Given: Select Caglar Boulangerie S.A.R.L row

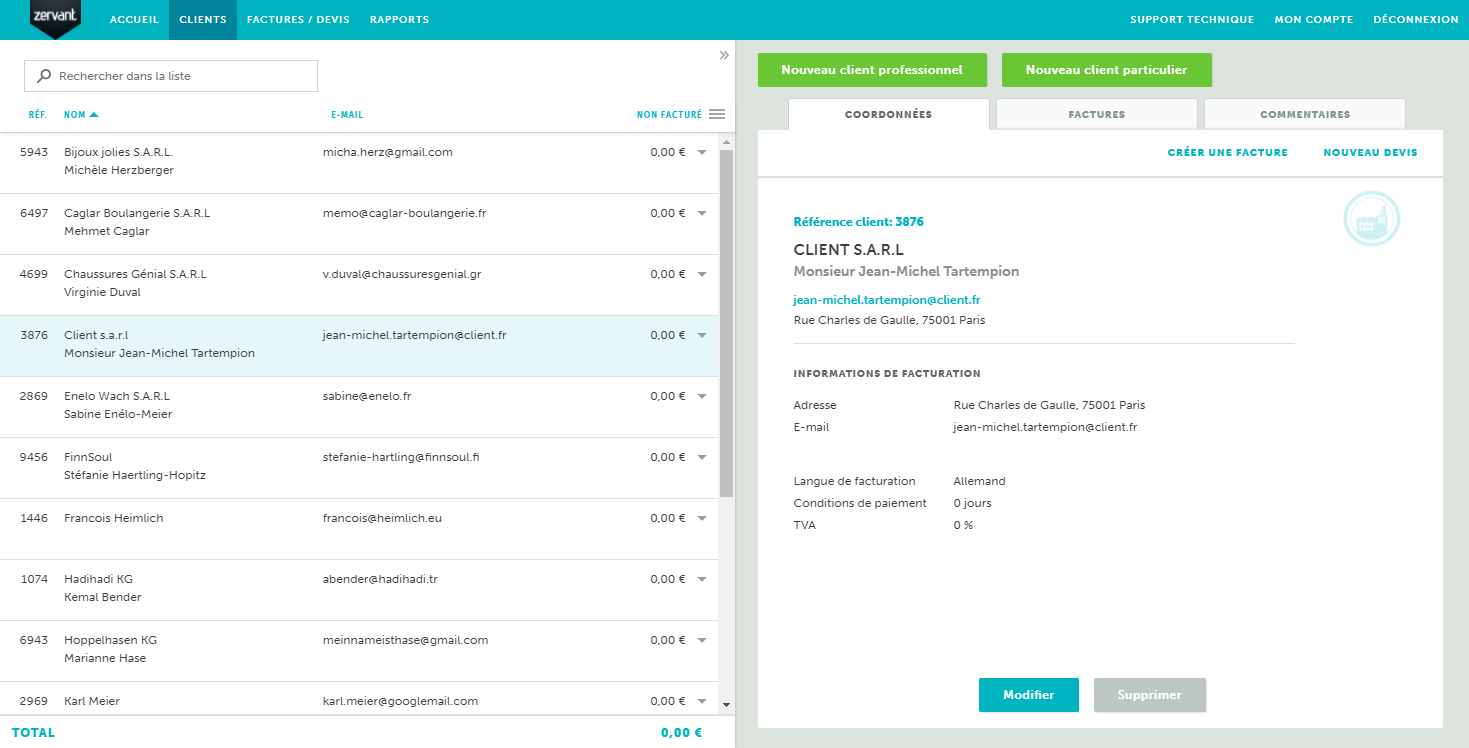Looking at the screenshot, I should 359,224.
